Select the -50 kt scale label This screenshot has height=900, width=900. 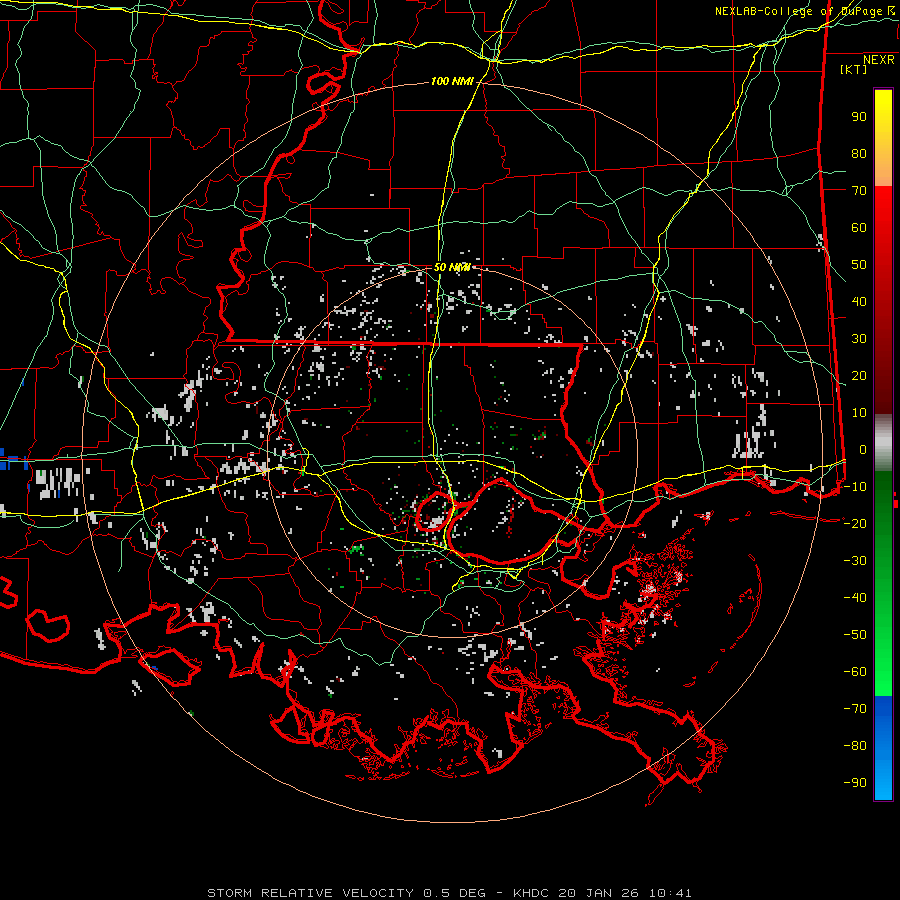855,634
